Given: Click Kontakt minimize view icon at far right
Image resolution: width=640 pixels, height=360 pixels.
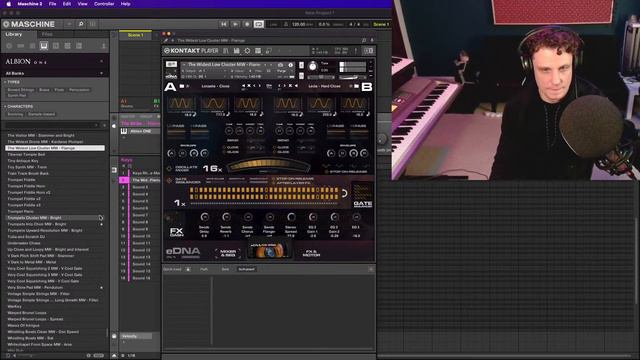Looking at the screenshot, I should [369, 51].
